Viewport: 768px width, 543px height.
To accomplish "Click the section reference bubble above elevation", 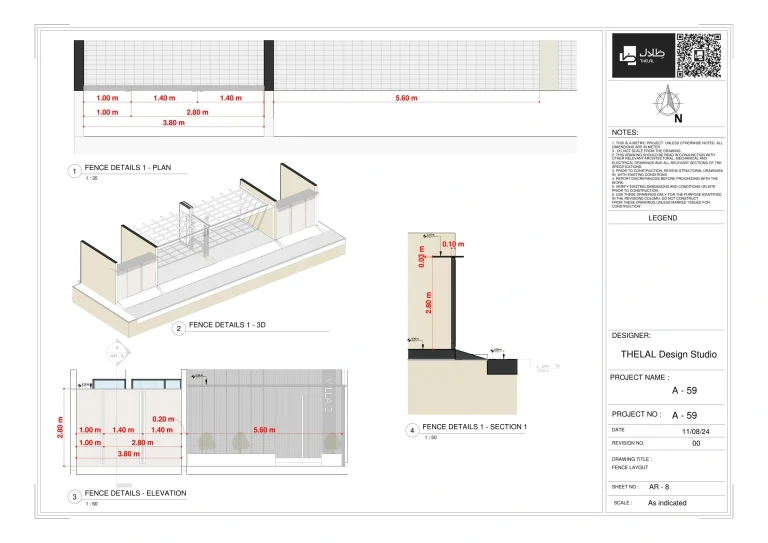I will coord(116,354).
